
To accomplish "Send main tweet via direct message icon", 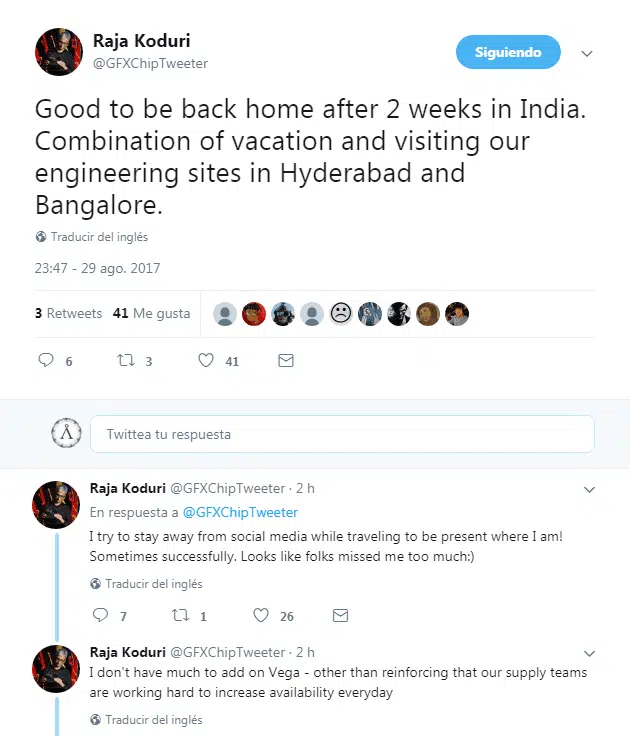I will [x=286, y=360].
